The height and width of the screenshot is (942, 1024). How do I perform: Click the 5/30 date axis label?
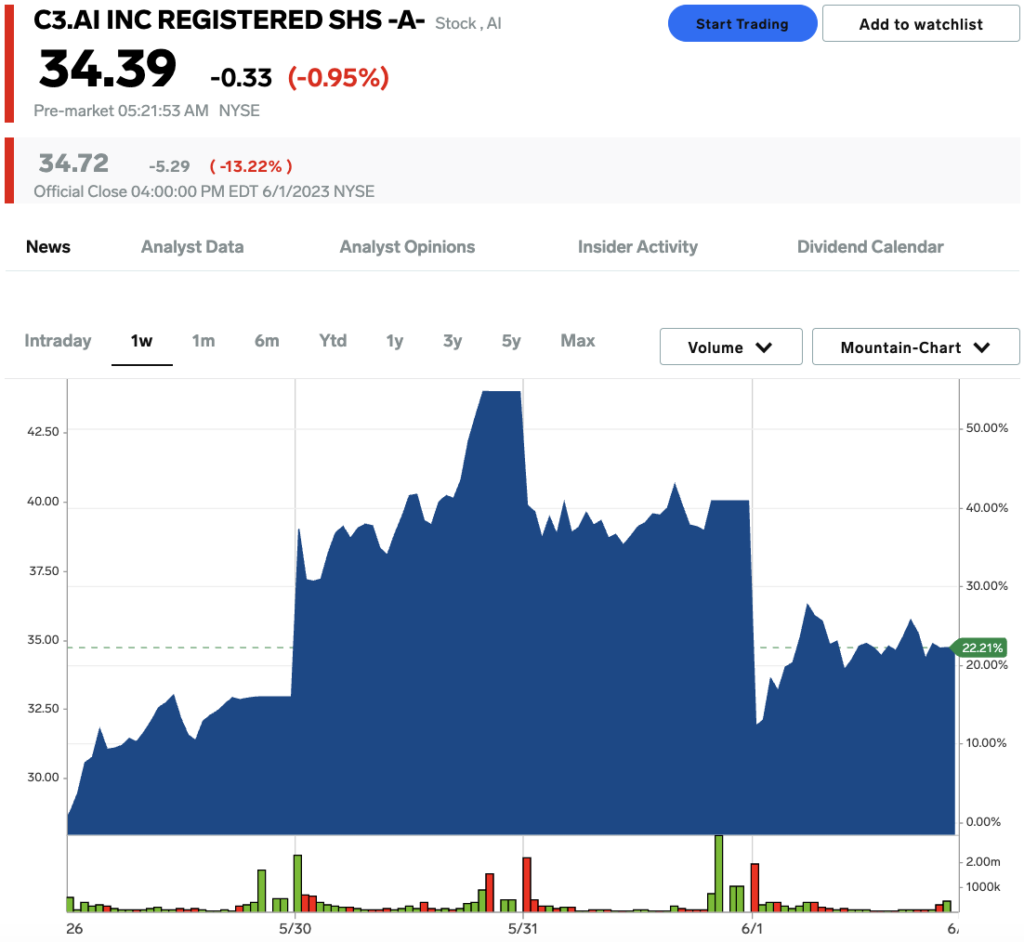pos(295,928)
